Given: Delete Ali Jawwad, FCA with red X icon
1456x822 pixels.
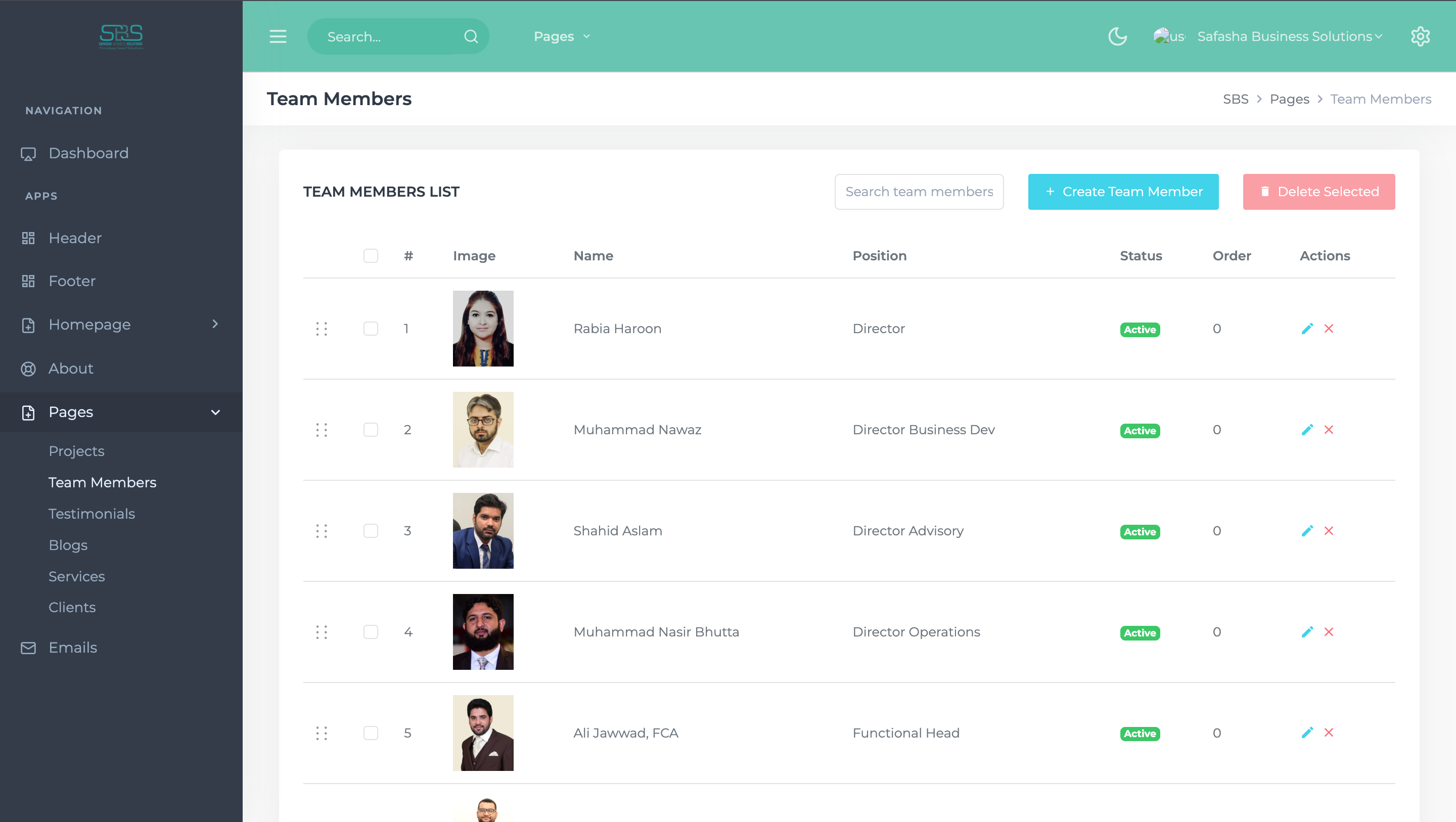Looking at the screenshot, I should click(x=1328, y=733).
